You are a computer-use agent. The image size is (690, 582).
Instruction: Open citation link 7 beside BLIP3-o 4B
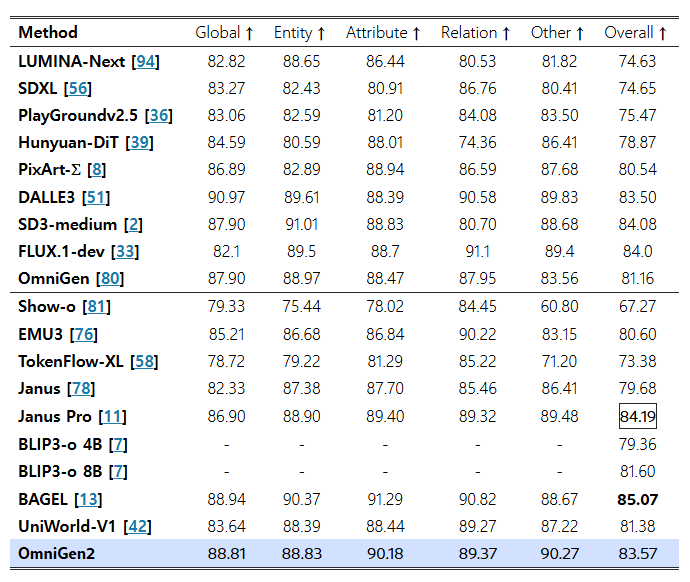coord(118,444)
